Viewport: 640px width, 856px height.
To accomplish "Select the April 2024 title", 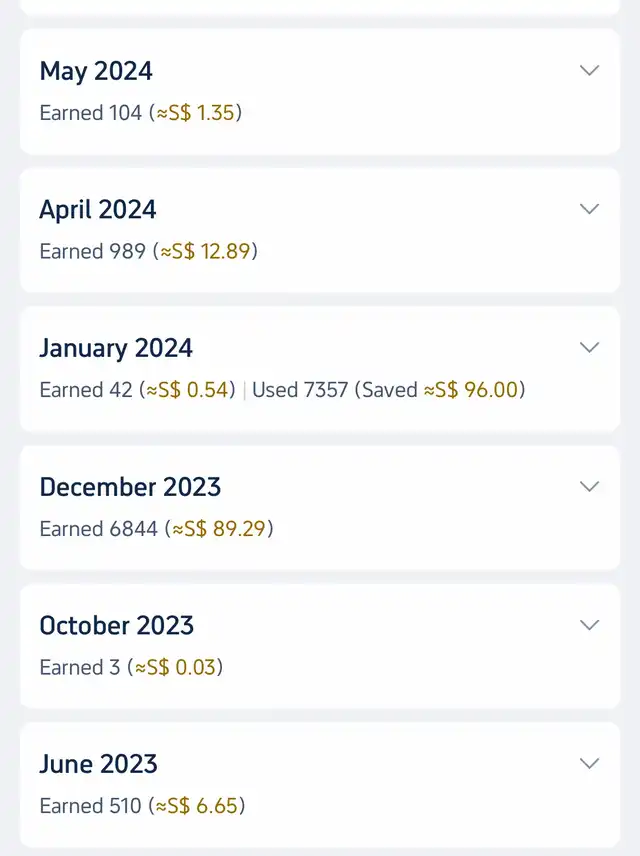I will pyautogui.click(x=98, y=210).
